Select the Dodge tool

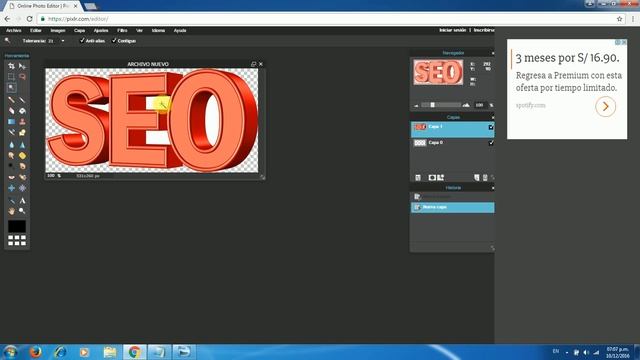click(11, 166)
